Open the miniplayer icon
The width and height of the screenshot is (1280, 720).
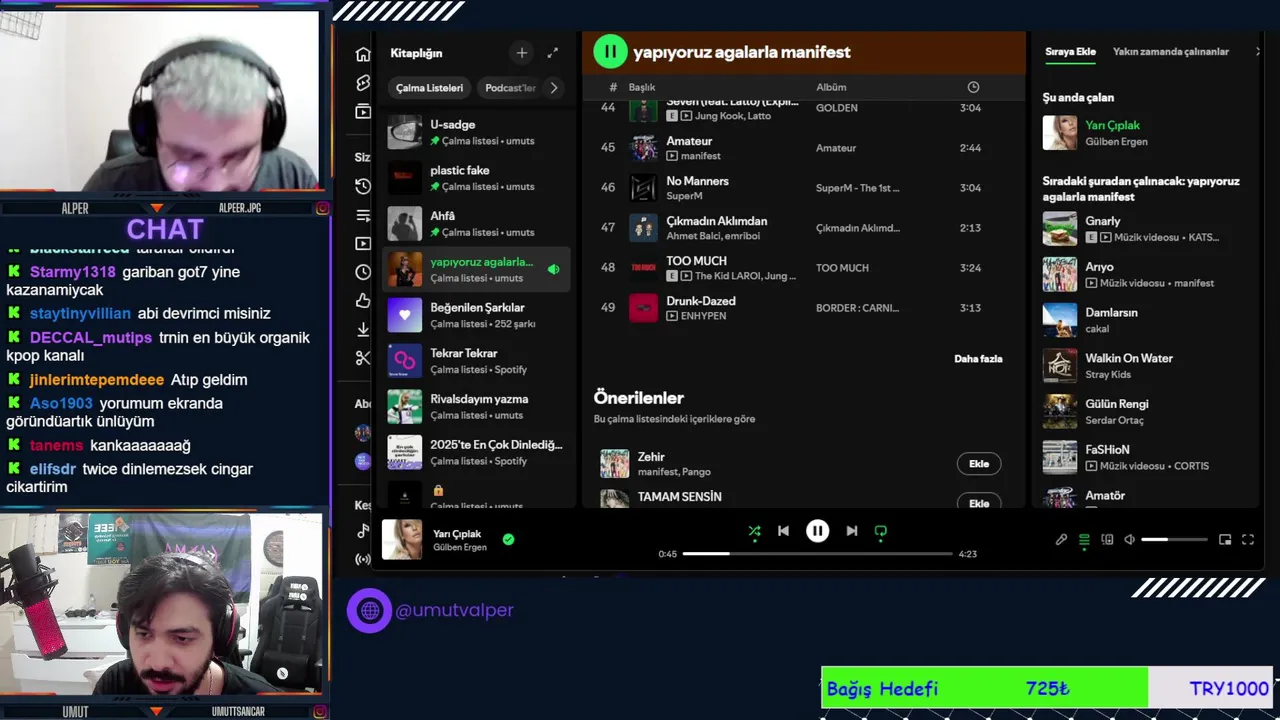(x=1225, y=540)
